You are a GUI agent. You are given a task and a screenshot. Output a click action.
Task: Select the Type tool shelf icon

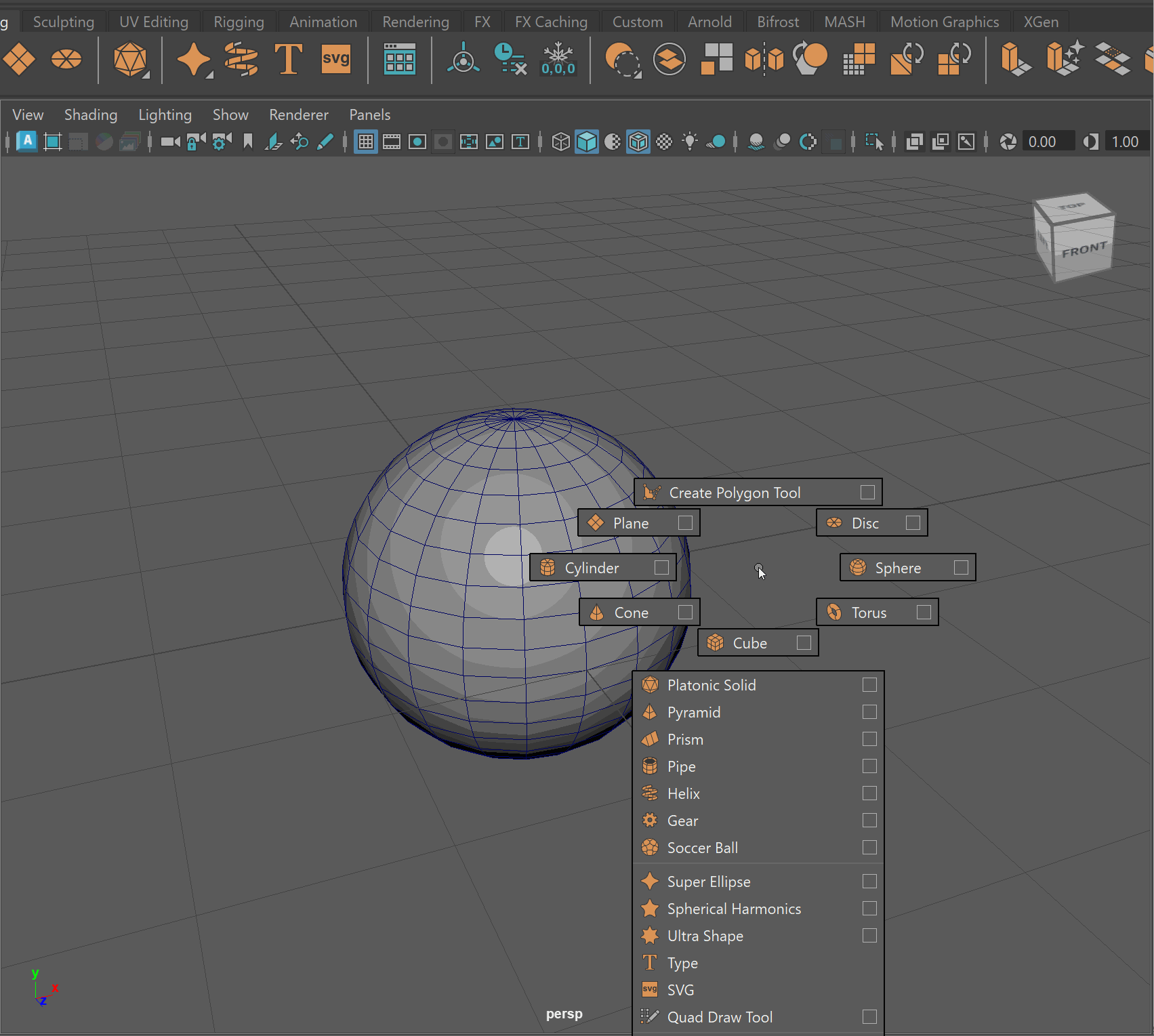[288, 60]
